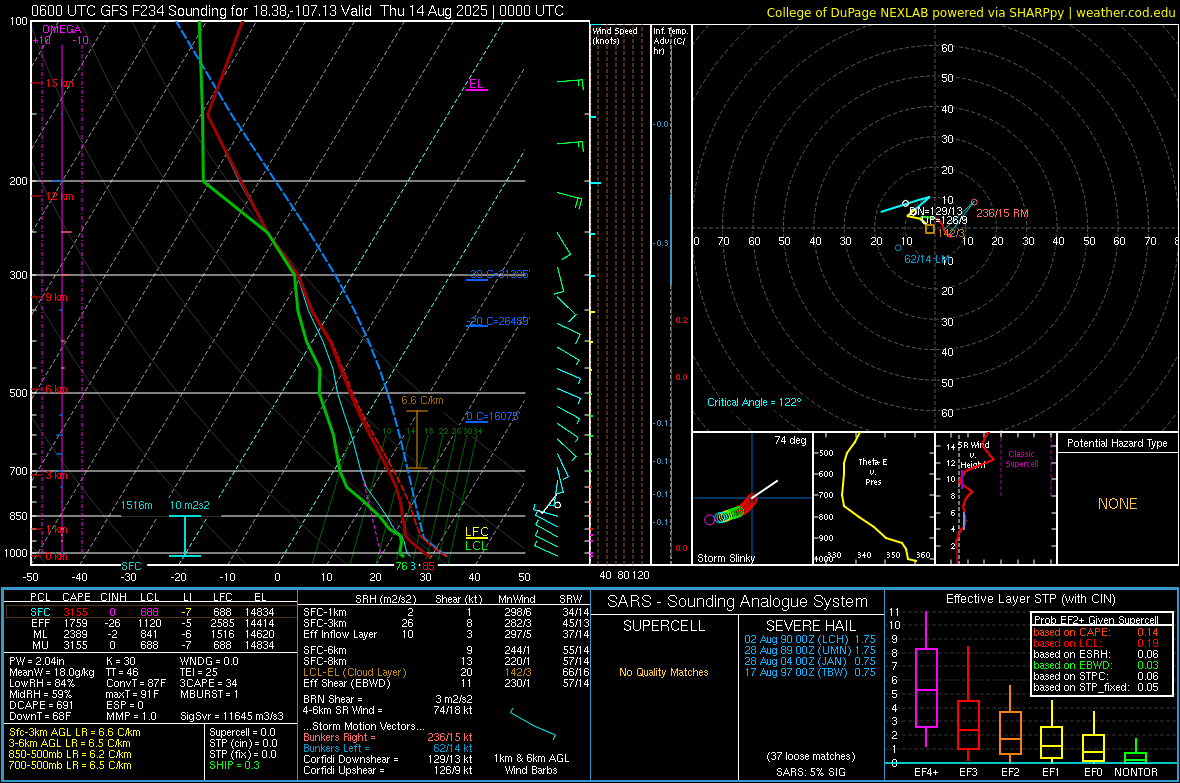
Task: Select the MU parcel row
Action: 151,645
